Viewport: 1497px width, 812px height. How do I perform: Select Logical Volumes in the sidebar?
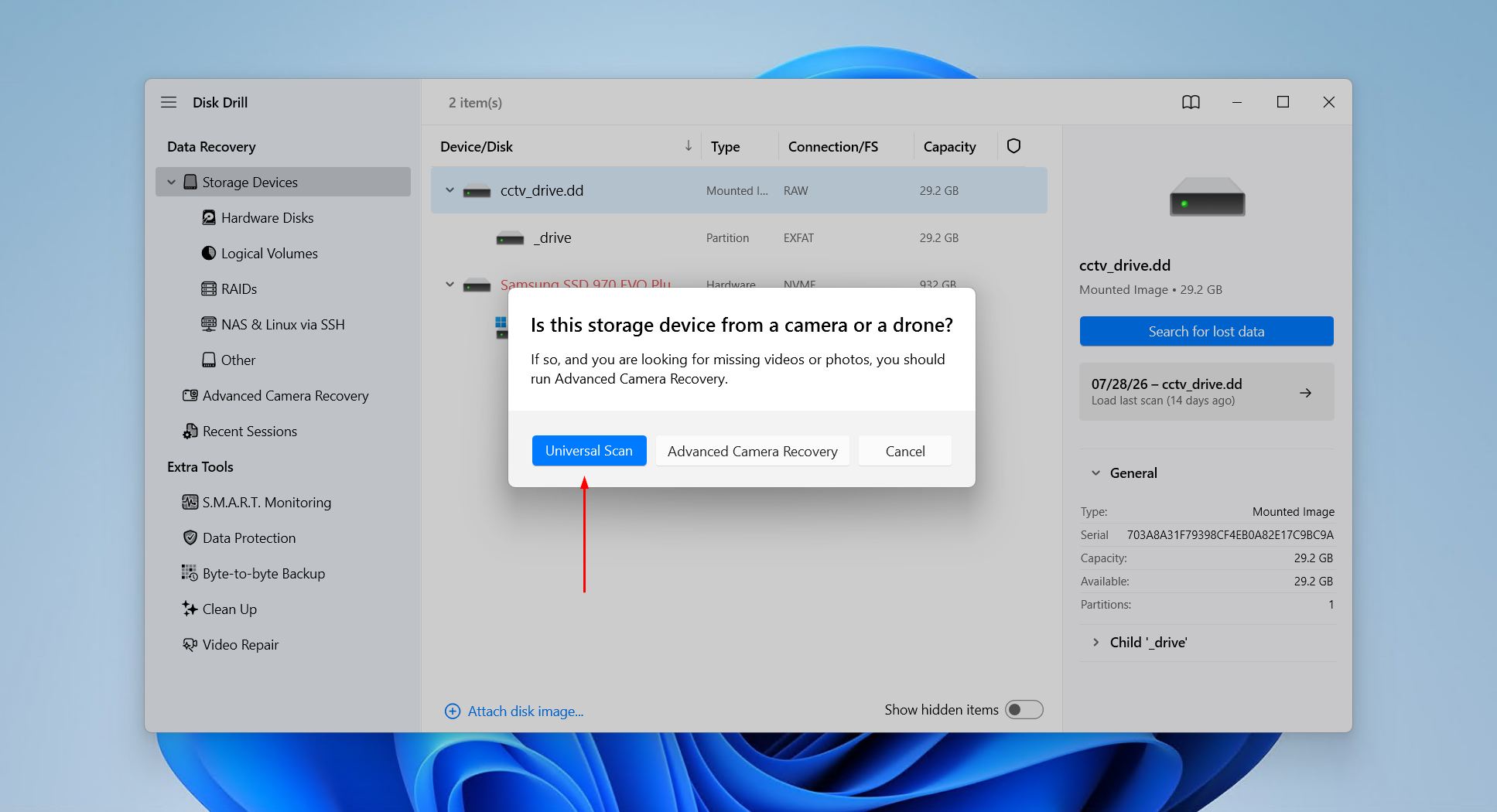(x=269, y=253)
